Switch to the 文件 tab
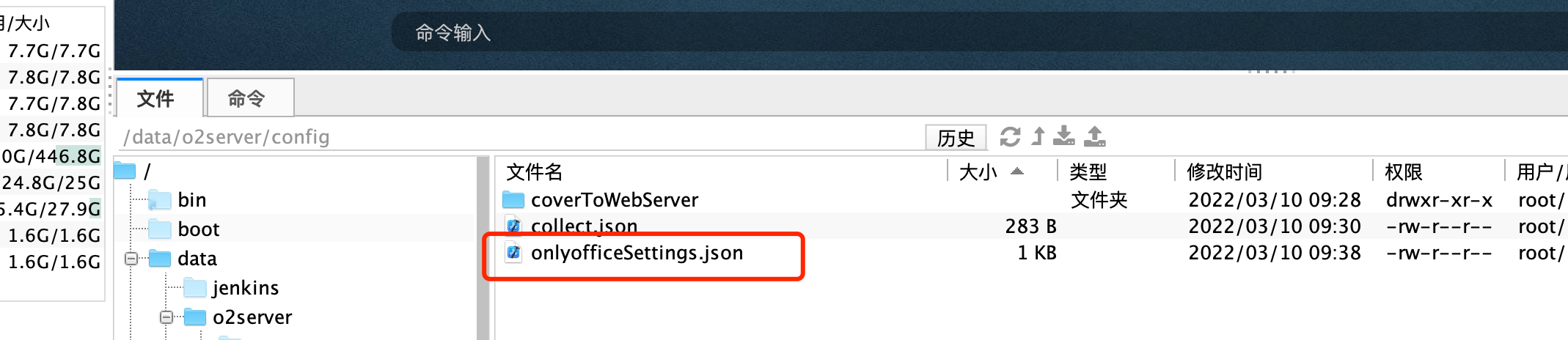This screenshot has height=340, width=1568. click(x=156, y=99)
